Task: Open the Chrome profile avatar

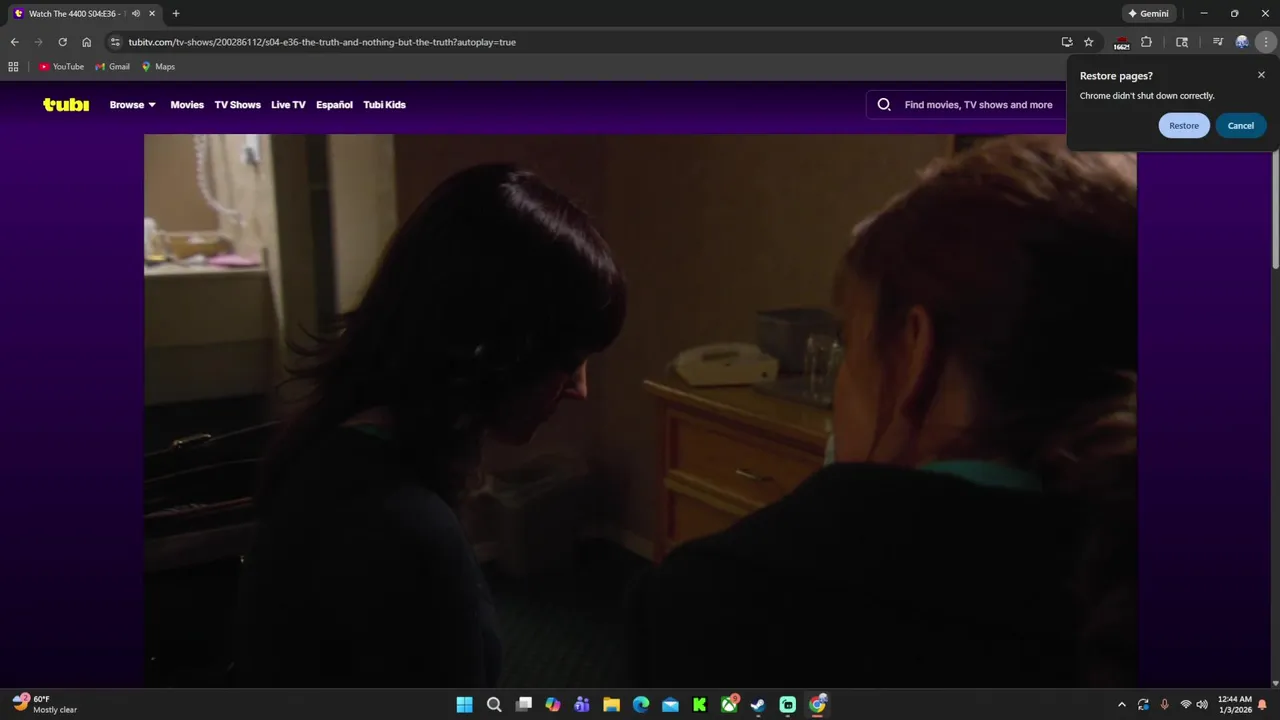Action: pyautogui.click(x=1242, y=42)
